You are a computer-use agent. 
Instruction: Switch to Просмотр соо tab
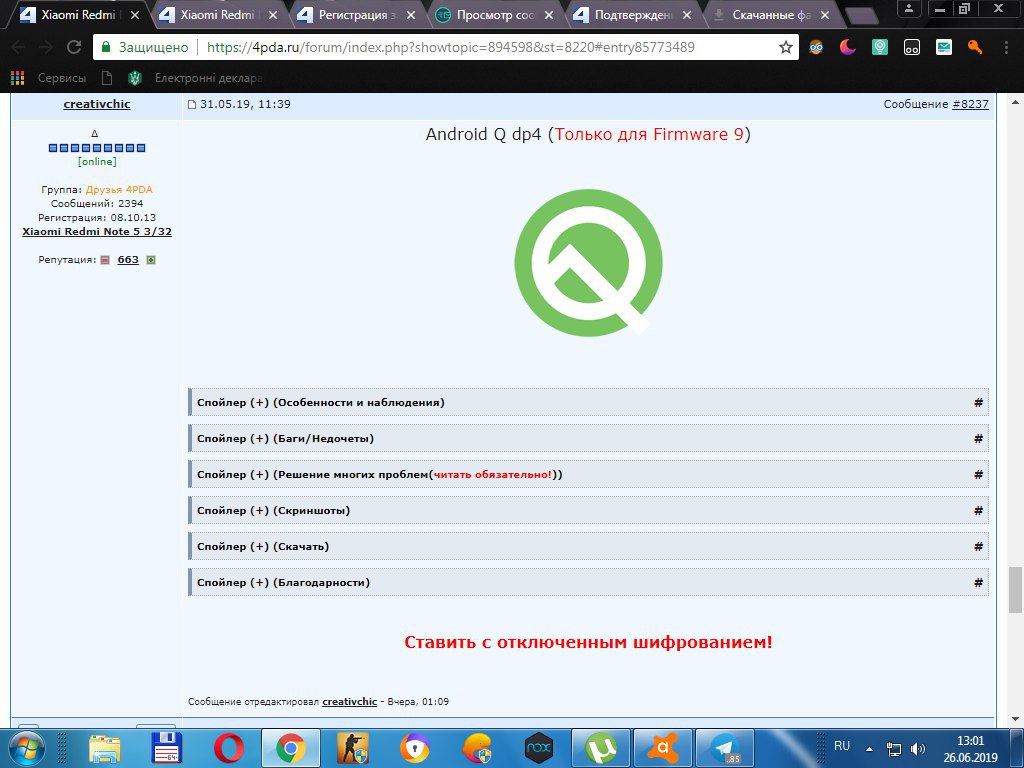tap(494, 14)
